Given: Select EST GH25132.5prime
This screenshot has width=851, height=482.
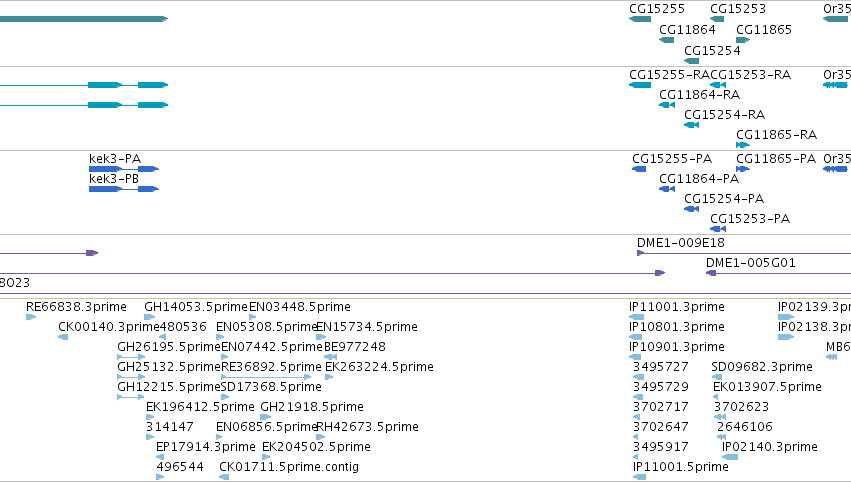Looking at the screenshot, I should (169, 367).
